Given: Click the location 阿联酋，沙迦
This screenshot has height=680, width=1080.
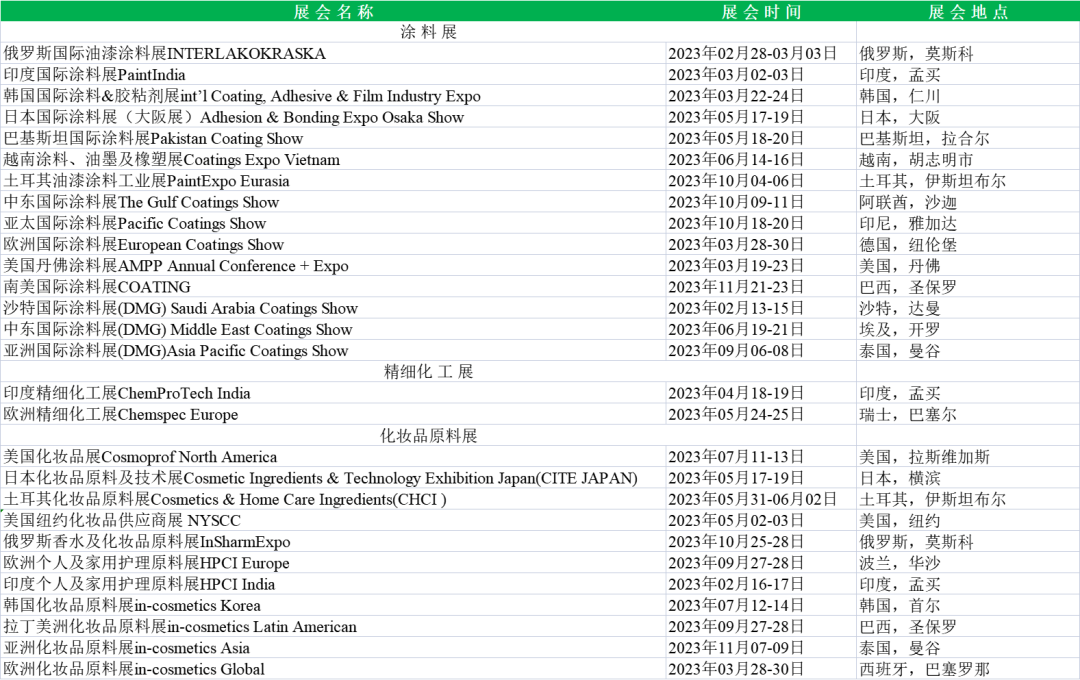Looking at the screenshot, I should tap(908, 202).
